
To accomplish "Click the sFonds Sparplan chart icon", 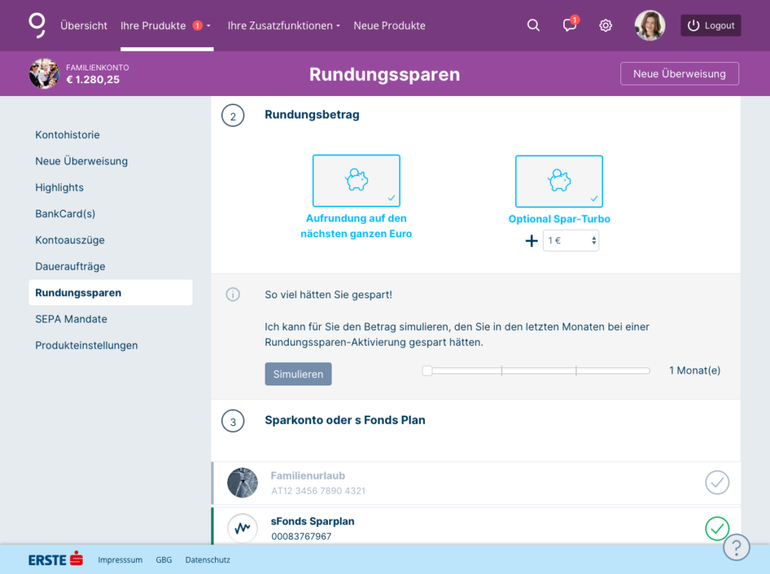I will coord(243,528).
